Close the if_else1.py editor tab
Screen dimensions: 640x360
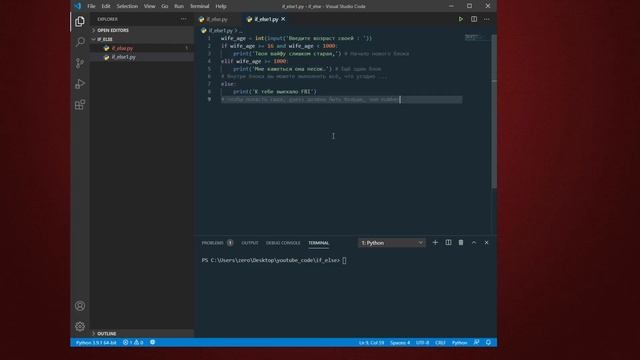pos(283,19)
